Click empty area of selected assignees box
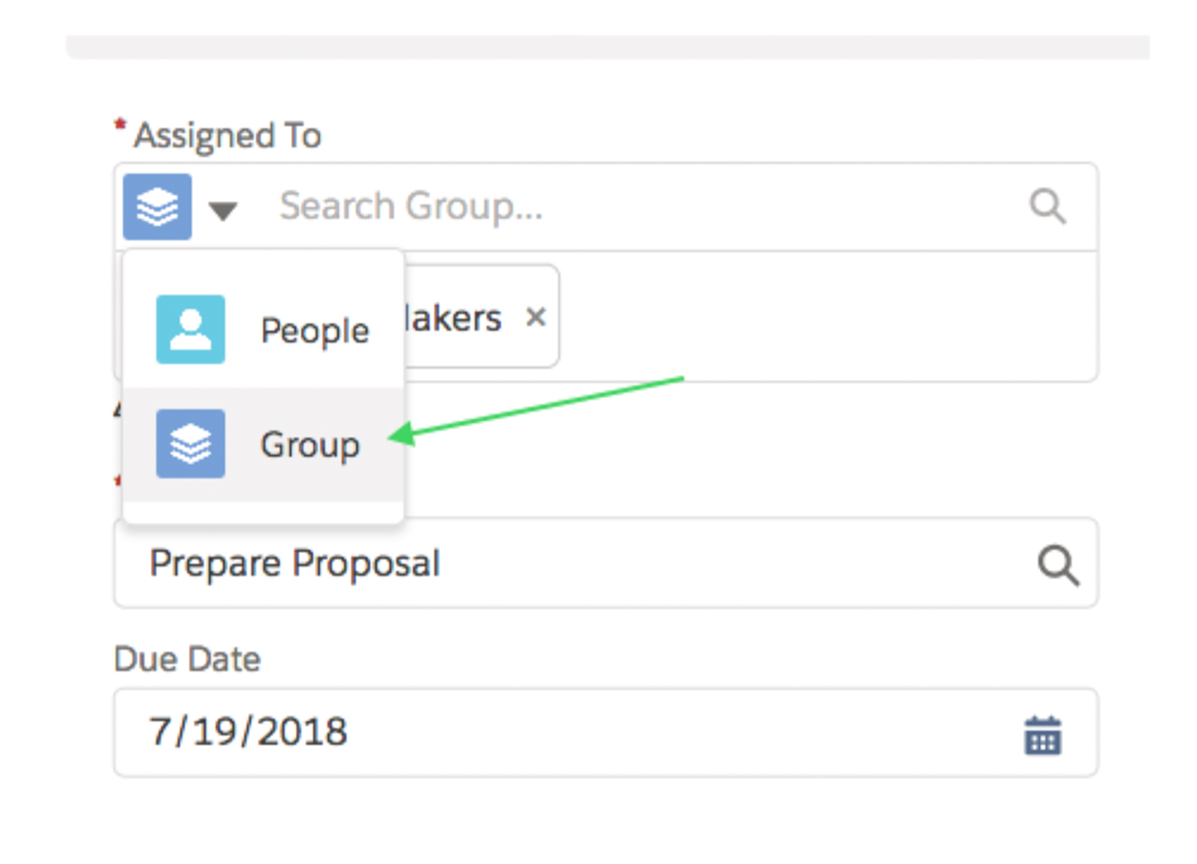Image resolution: width=1197 pixels, height=864 pixels. tap(828, 317)
